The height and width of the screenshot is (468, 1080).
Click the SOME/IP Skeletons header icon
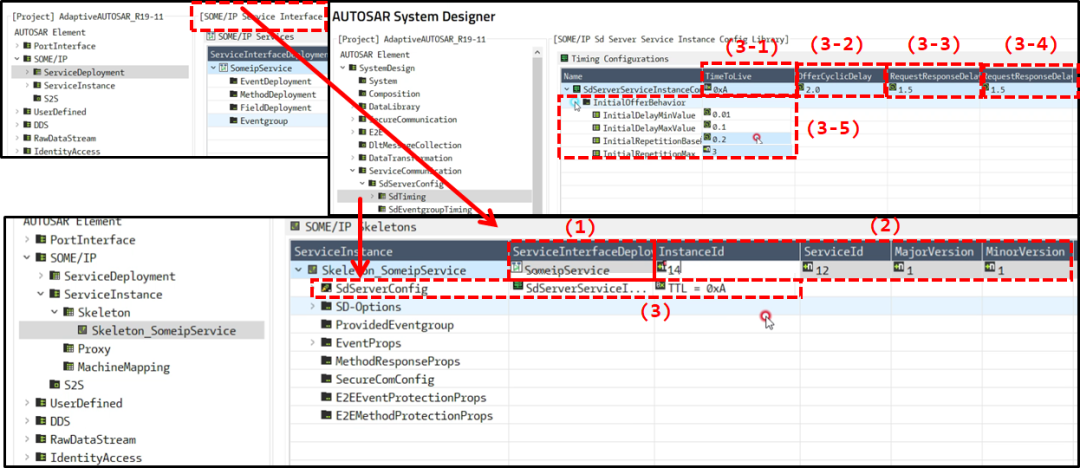pos(295,225)
